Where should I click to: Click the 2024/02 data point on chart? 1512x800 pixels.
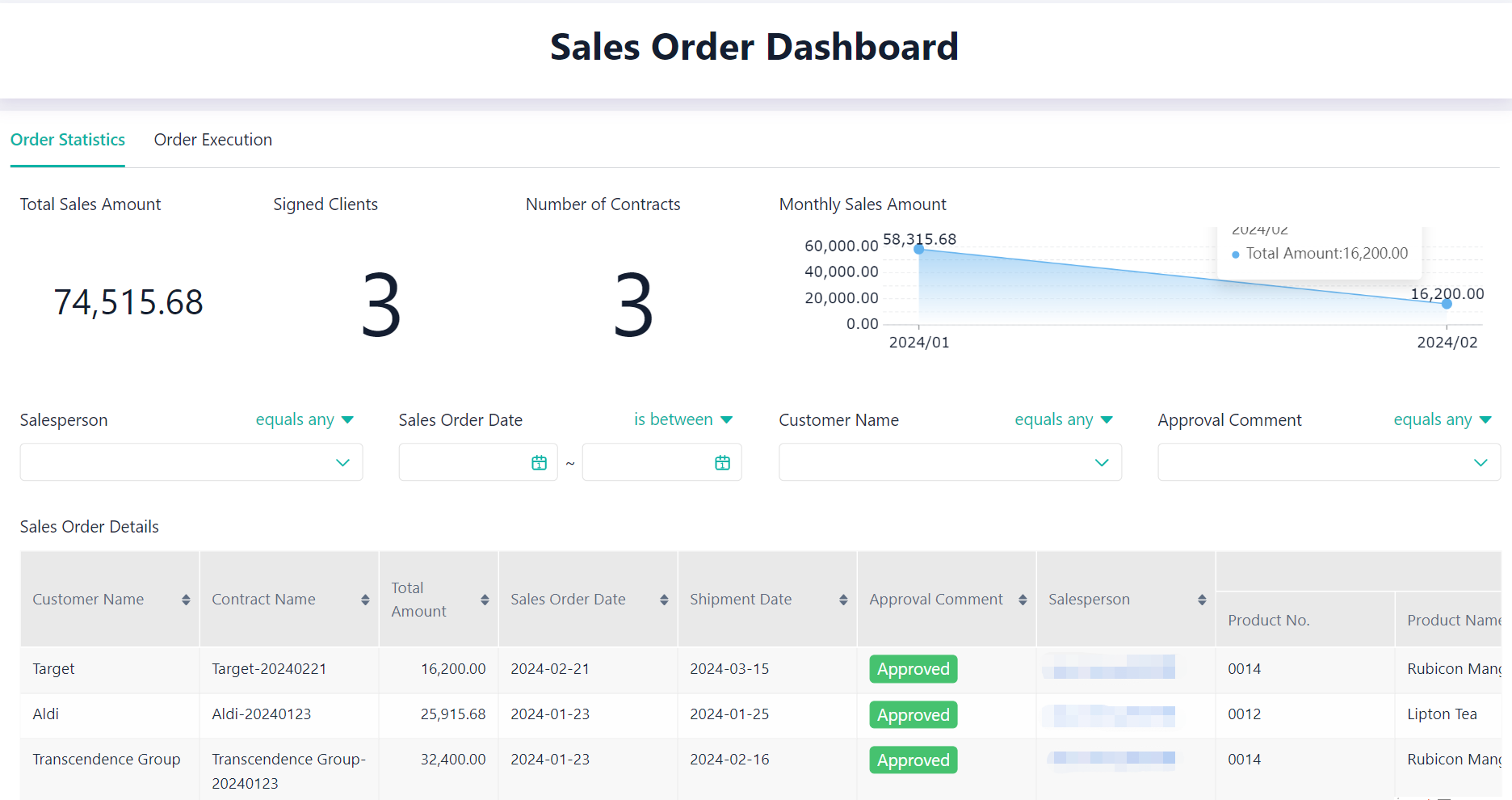point(1447,304)
